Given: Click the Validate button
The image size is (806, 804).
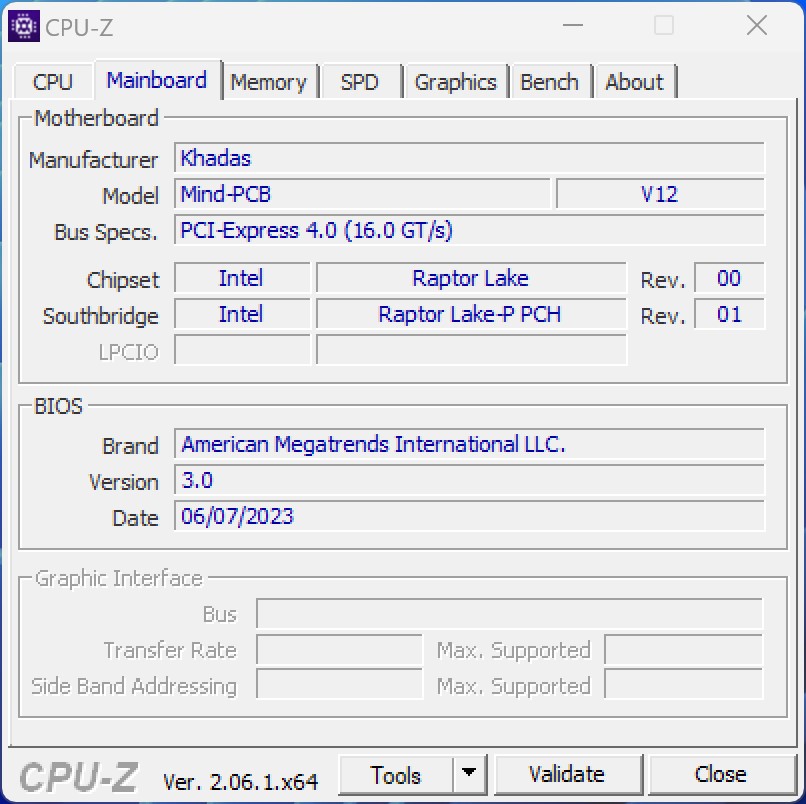Looking at the screenshot, I should pos(567,774).
